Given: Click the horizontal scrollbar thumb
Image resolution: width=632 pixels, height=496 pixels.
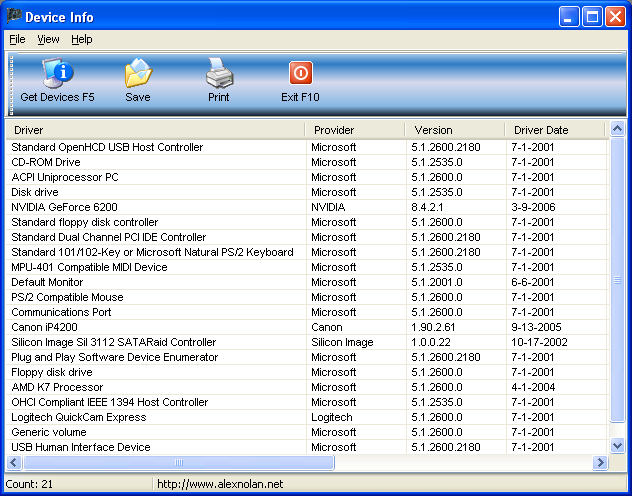Looking at the screenshot, I should pyautogui.click(x=179, y=462).
